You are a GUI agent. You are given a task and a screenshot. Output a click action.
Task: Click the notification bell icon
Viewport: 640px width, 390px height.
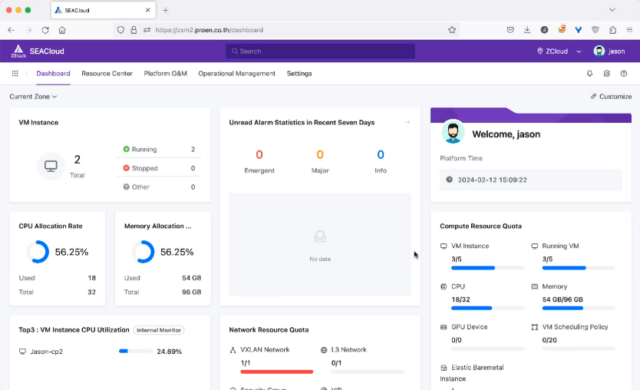(590, 73)
